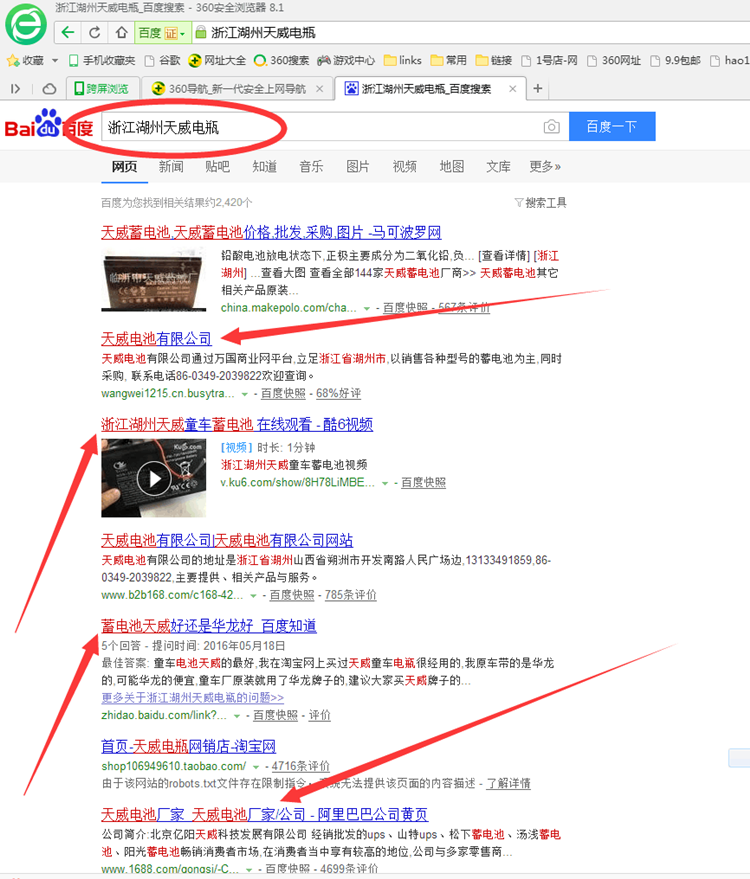Click the sidebar toggle icon left of tabs
Viewport: 750px width, 879px height.
coord(15,89)
